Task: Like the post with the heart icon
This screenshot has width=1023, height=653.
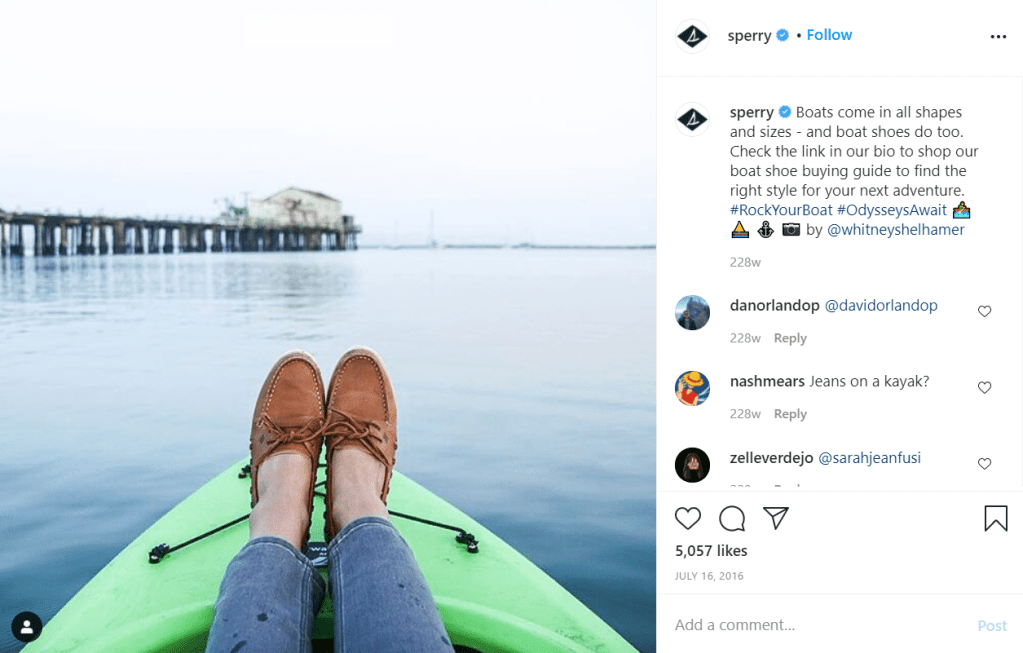Action: [688, 518]
